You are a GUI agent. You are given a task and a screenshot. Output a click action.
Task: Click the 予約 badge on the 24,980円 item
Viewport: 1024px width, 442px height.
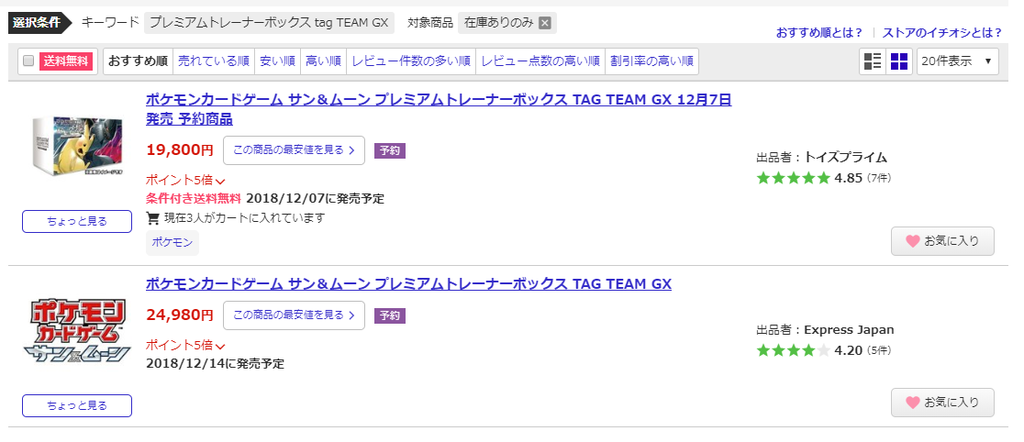(x=390, y=316)
